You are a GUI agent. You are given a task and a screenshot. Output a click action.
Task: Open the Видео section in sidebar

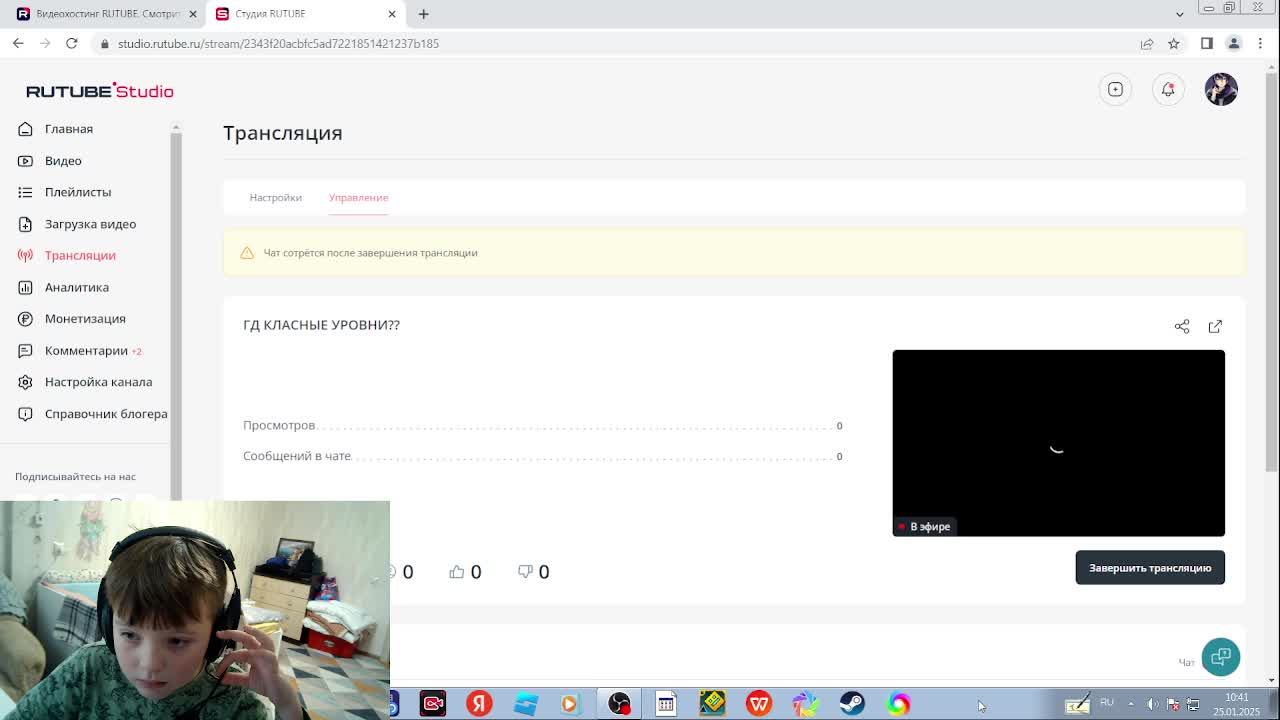[63, 160]
